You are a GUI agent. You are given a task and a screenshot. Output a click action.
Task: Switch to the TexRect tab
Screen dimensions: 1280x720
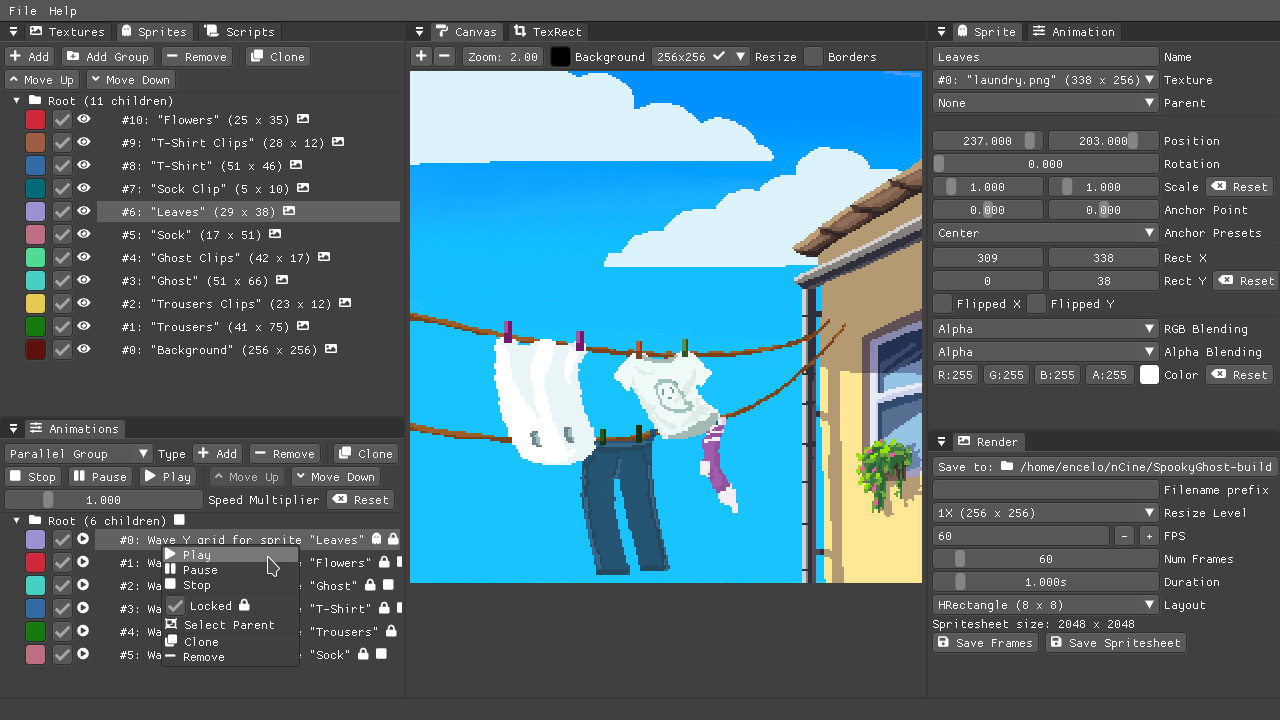(x=548, y=32)
